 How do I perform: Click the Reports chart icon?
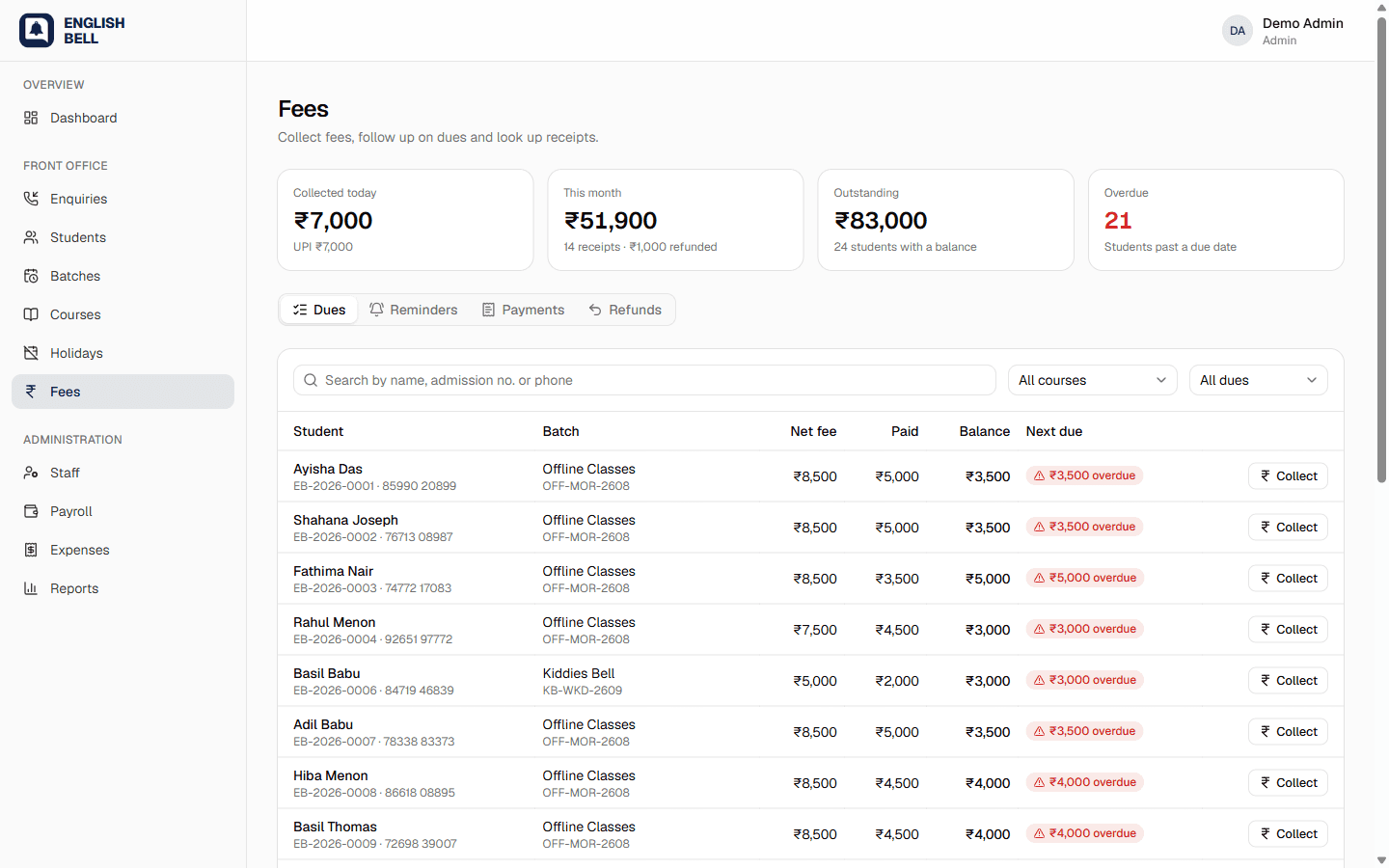click(x=31, y=588)
